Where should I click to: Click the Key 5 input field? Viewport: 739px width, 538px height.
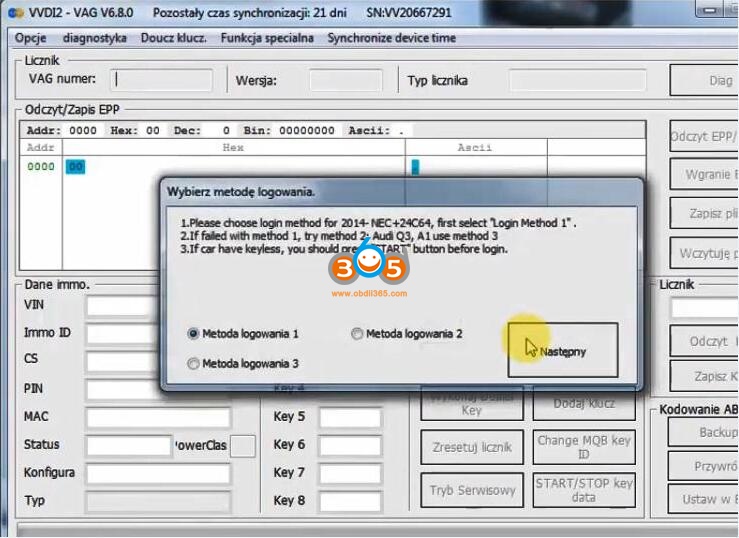[350, 417]
